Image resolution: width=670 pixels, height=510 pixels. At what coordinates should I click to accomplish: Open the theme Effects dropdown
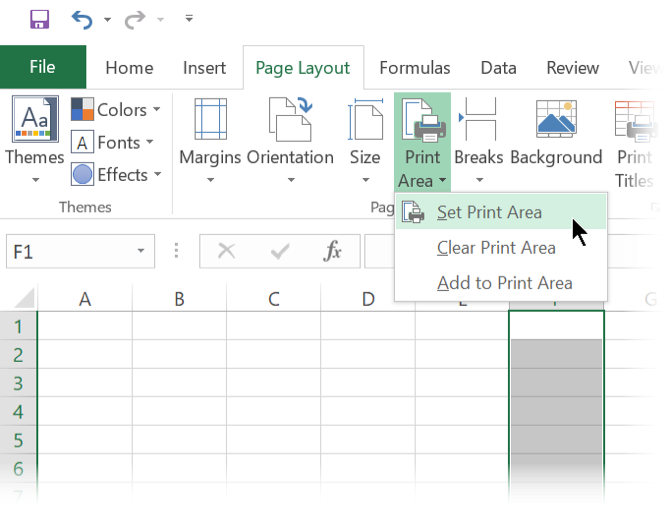[116, 174]
